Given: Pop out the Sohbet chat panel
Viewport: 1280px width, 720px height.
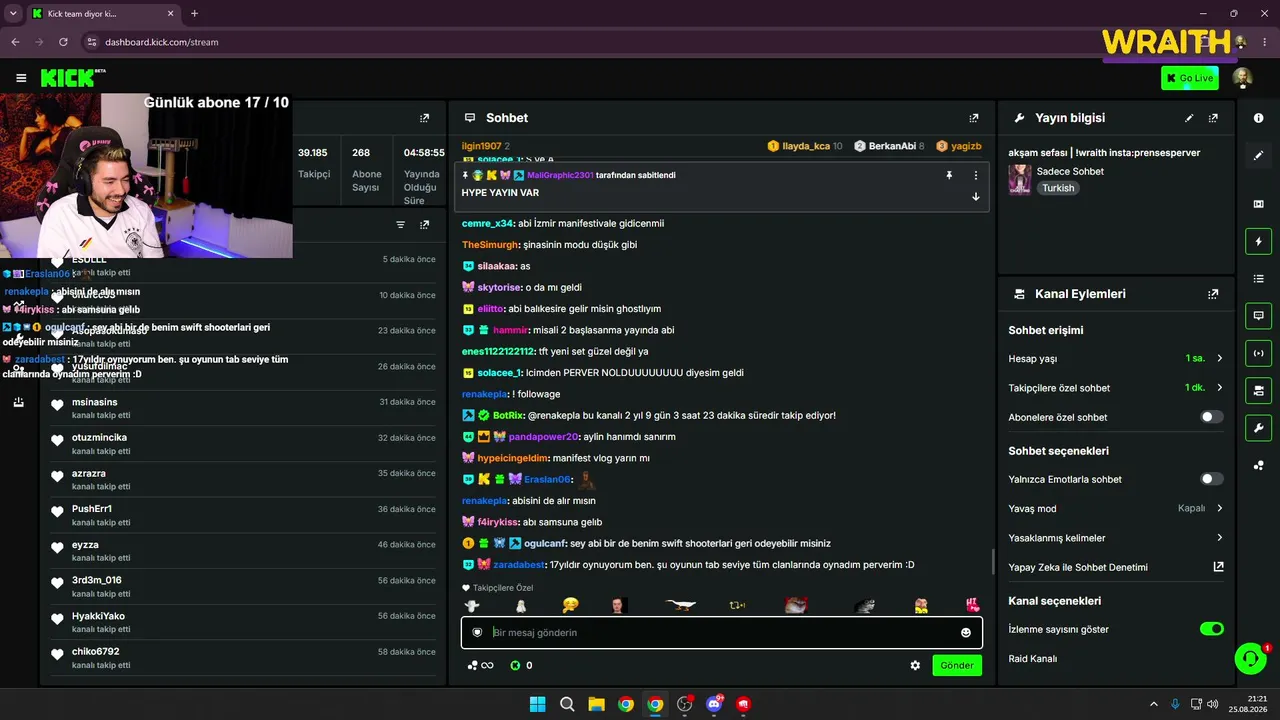Looking at the screenshot, I should [x=974, y=118].
